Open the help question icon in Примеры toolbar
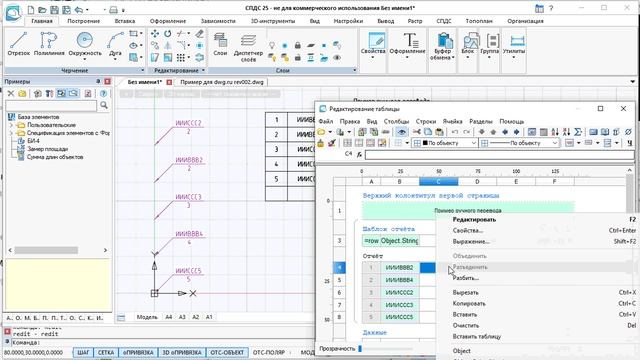The height and width of the screenshot is (360, 640). pos(103,93)
